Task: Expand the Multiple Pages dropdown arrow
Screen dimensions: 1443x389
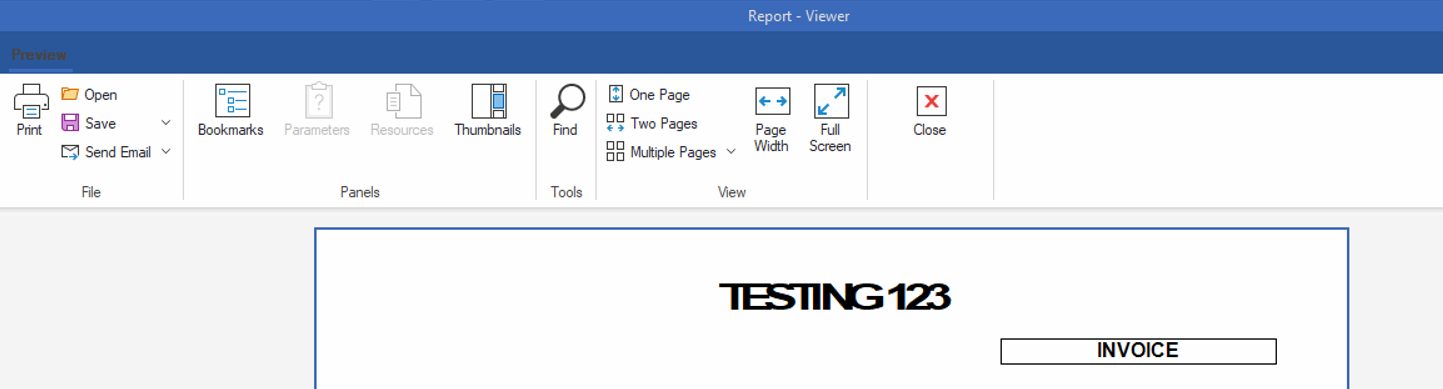Action: click(731, 152)
